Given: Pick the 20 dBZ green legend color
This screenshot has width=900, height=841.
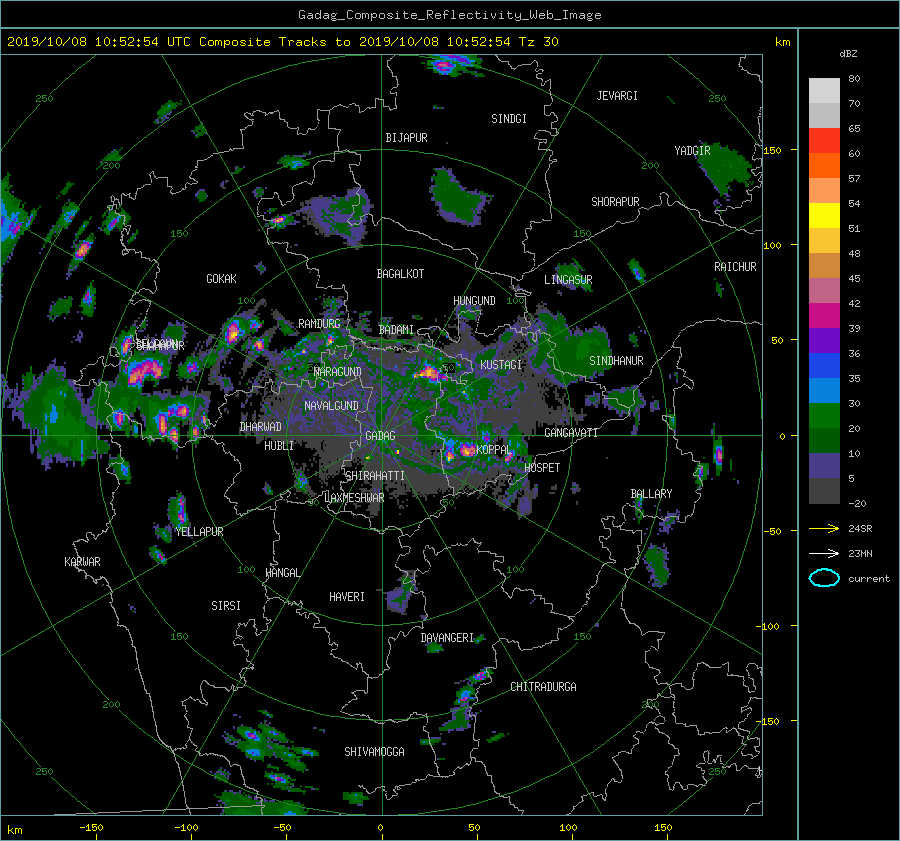Looking at the screenshot, I should pyautogui.click(x=824, y=416).
